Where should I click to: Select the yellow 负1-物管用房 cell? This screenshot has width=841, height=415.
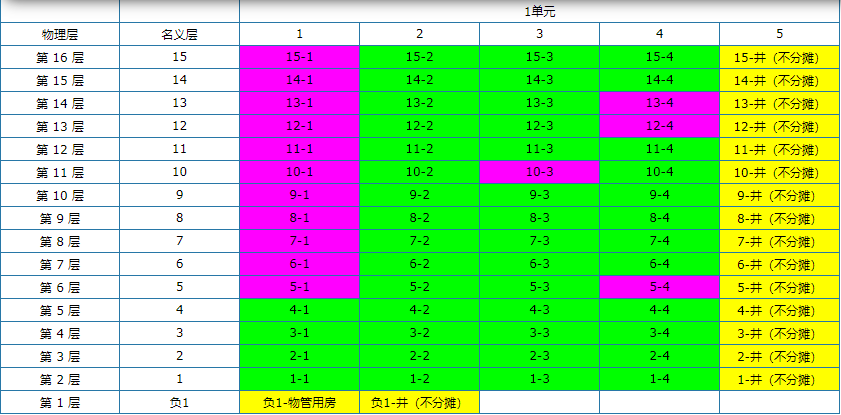tap(299, 402)
